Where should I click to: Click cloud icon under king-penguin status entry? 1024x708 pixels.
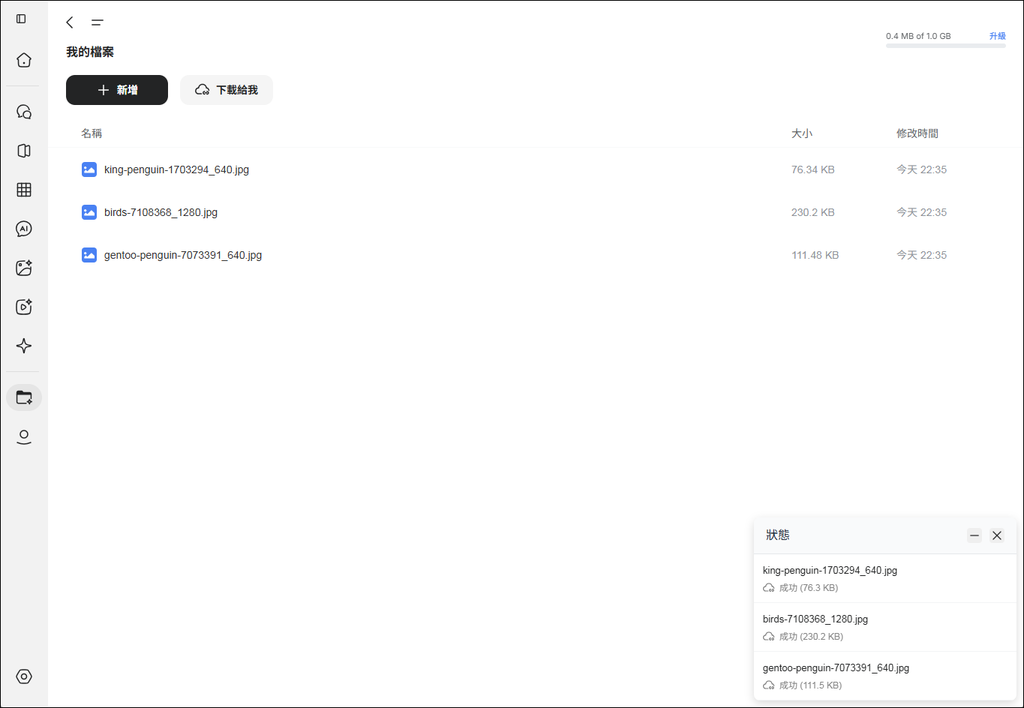(769, 588)
